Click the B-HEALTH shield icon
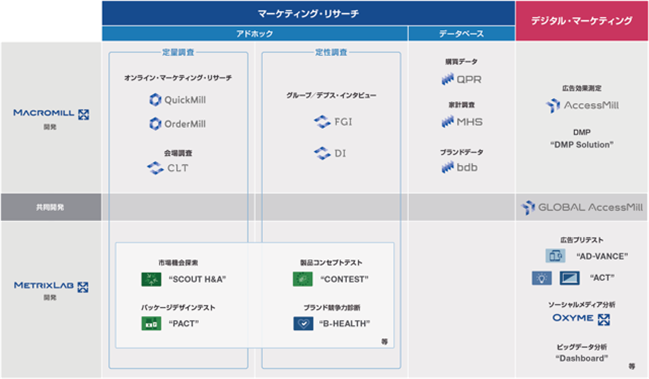The image size is (649, 379). point(303,324)
